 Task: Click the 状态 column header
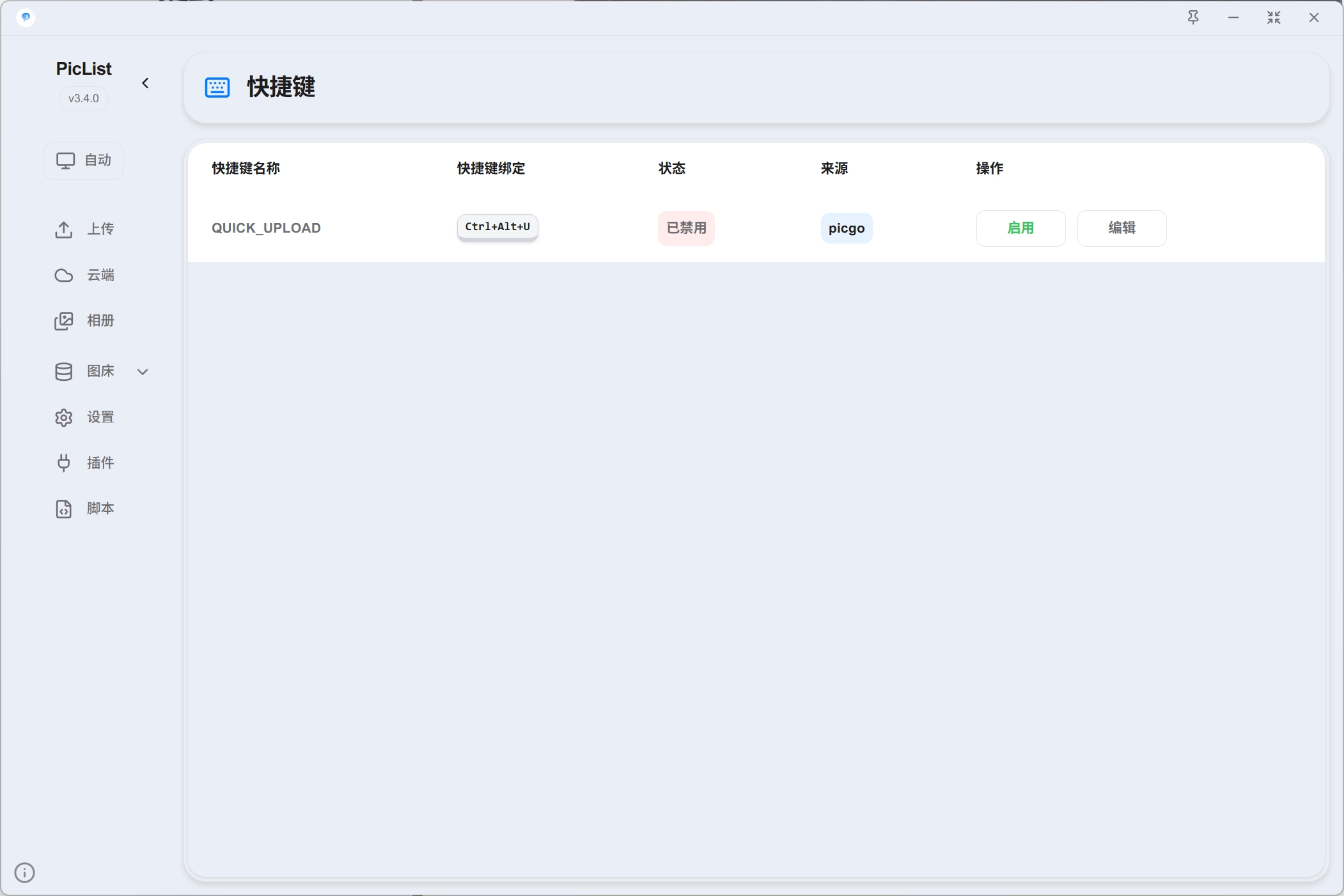672,168
